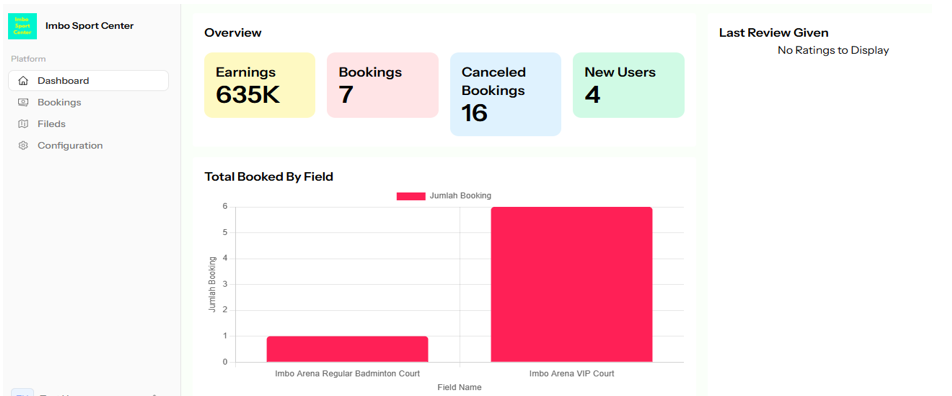Click the Imbo Sport Center title

pos(89,26)
